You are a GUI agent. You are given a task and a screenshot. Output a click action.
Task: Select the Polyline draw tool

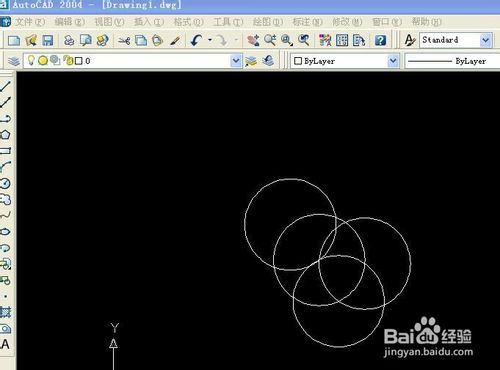click(x=5, y=119)
